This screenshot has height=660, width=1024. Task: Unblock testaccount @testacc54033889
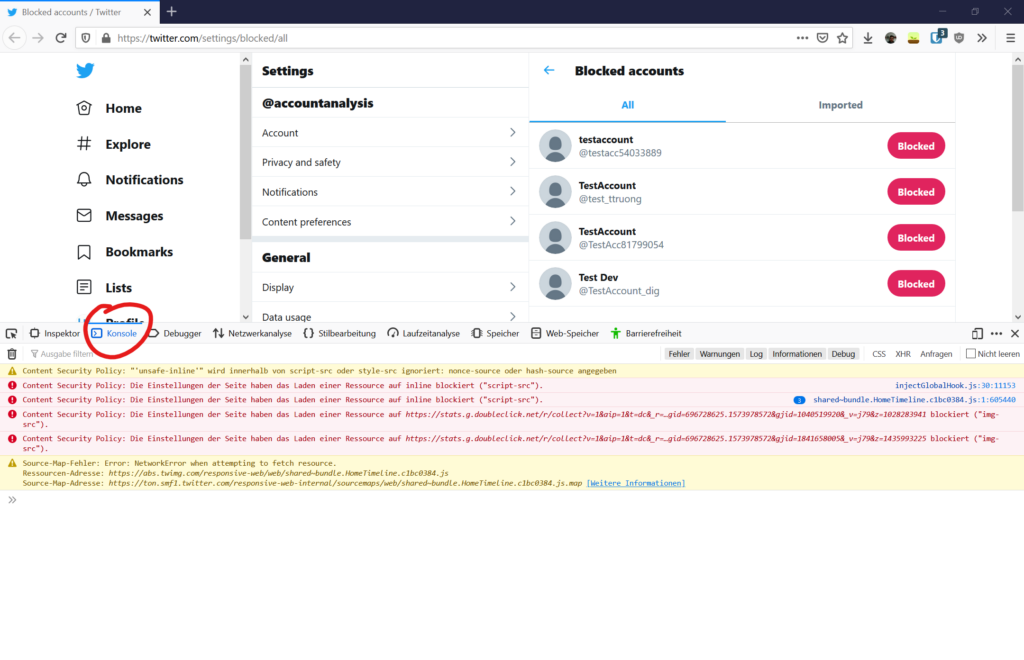point(916,146)
